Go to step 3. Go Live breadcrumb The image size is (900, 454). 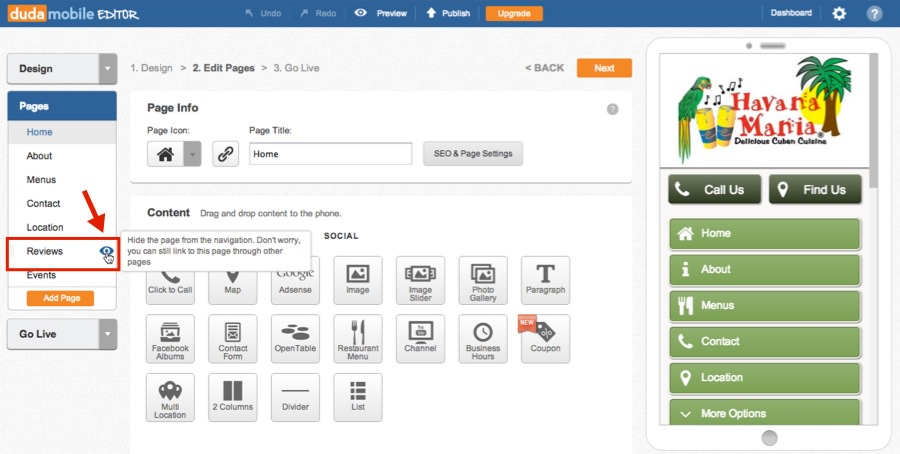coord(296,68)
